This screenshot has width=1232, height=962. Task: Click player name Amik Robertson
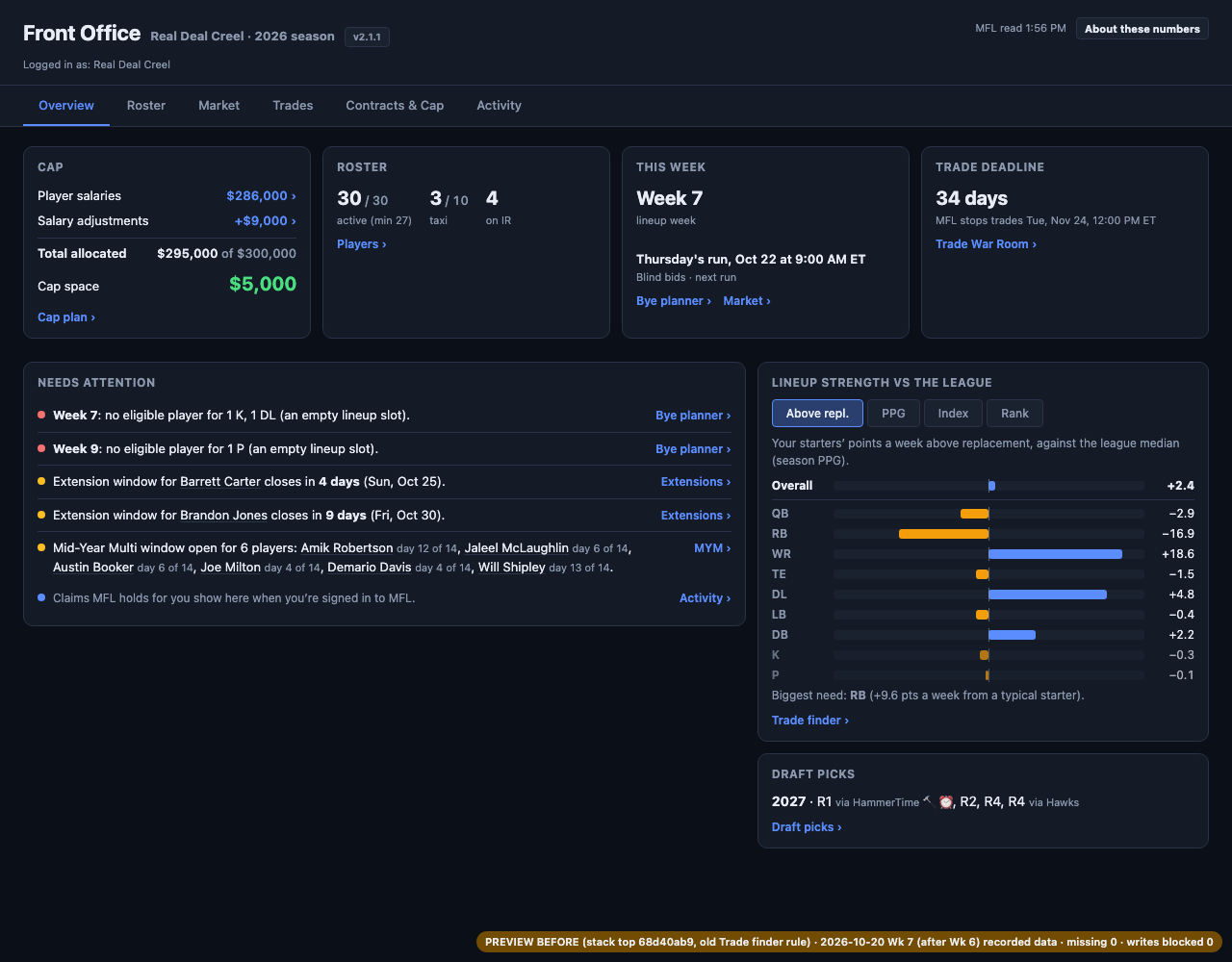(x=346, y=547)
